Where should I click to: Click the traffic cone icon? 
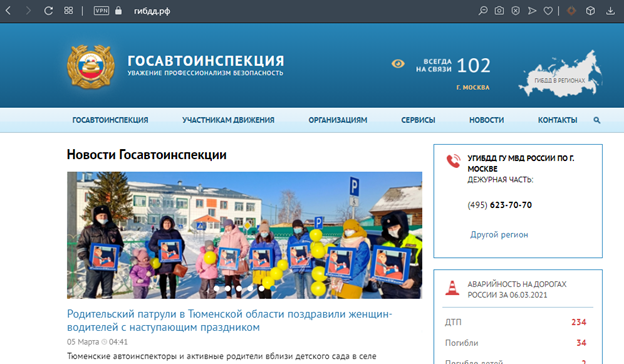(x=452, y=288)
